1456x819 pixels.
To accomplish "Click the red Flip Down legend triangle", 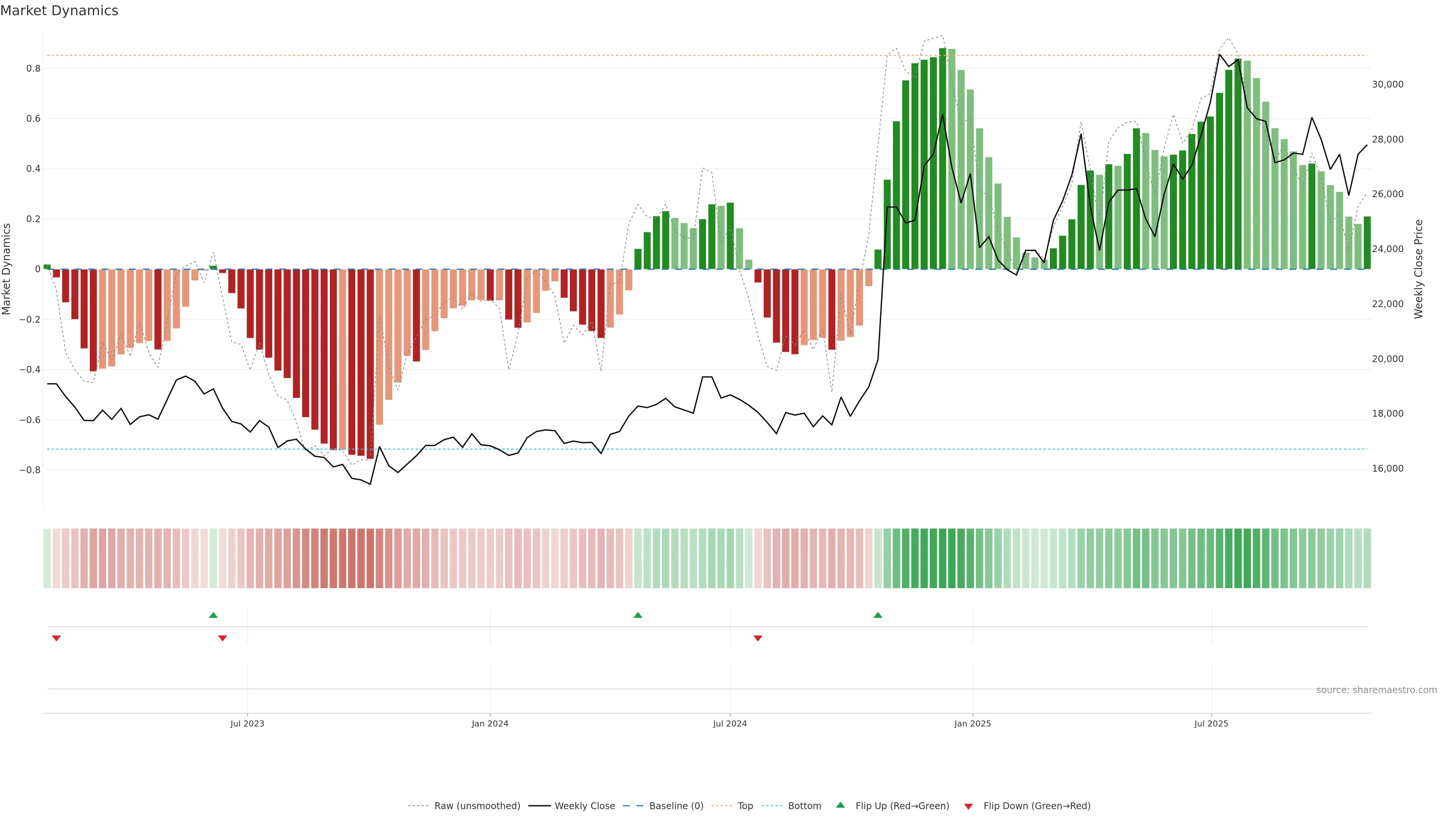I will coord(968,806).
